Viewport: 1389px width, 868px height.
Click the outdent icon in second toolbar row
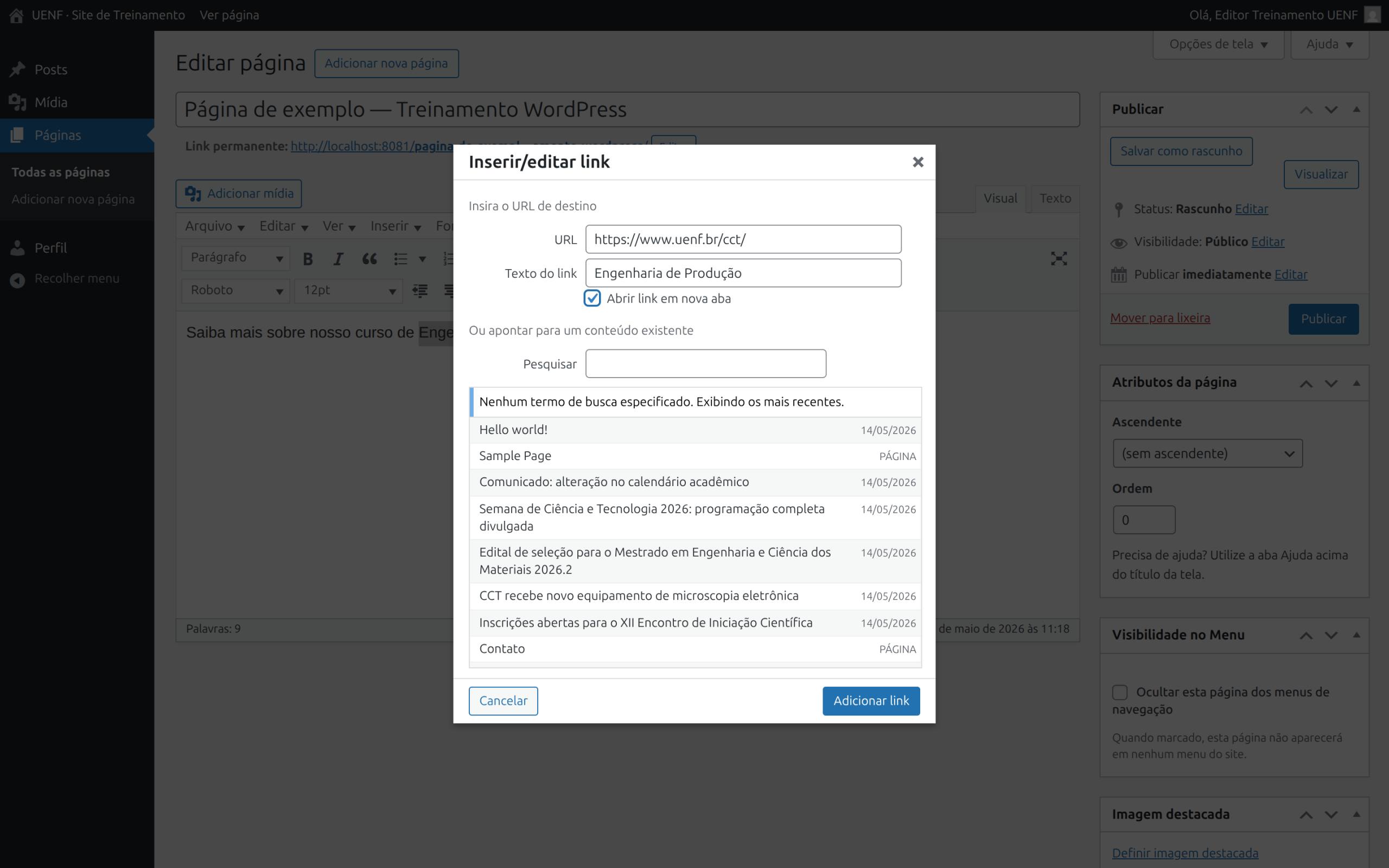click(420, 291)
